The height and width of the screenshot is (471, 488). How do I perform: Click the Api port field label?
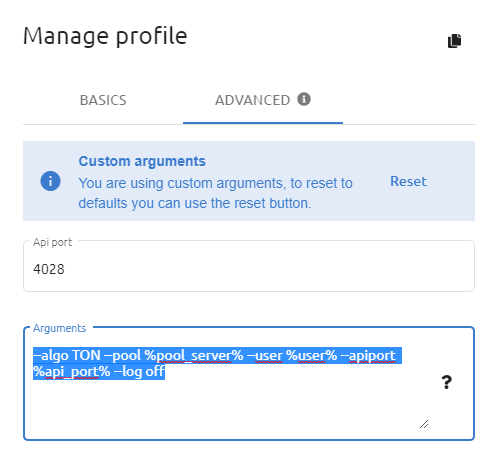click(52, 242)
